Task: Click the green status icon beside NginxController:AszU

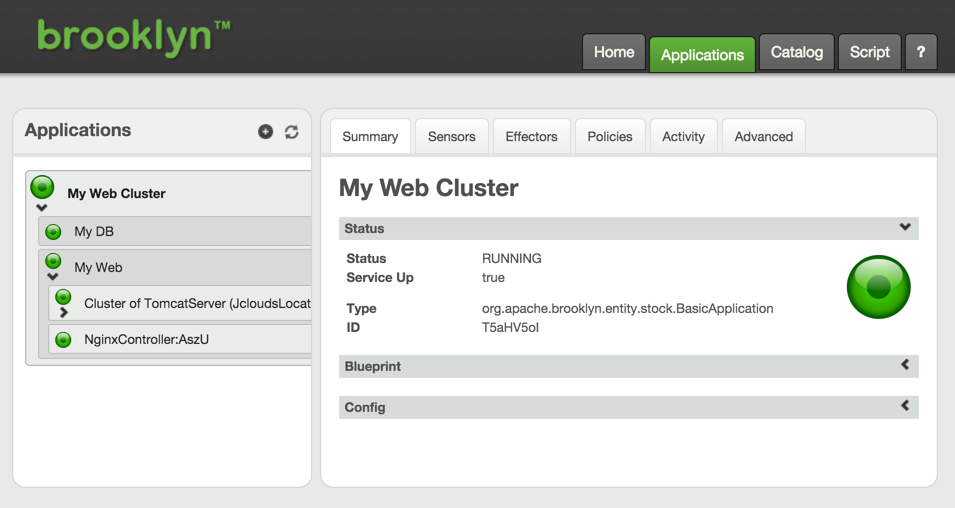Action: coord(63,340)
